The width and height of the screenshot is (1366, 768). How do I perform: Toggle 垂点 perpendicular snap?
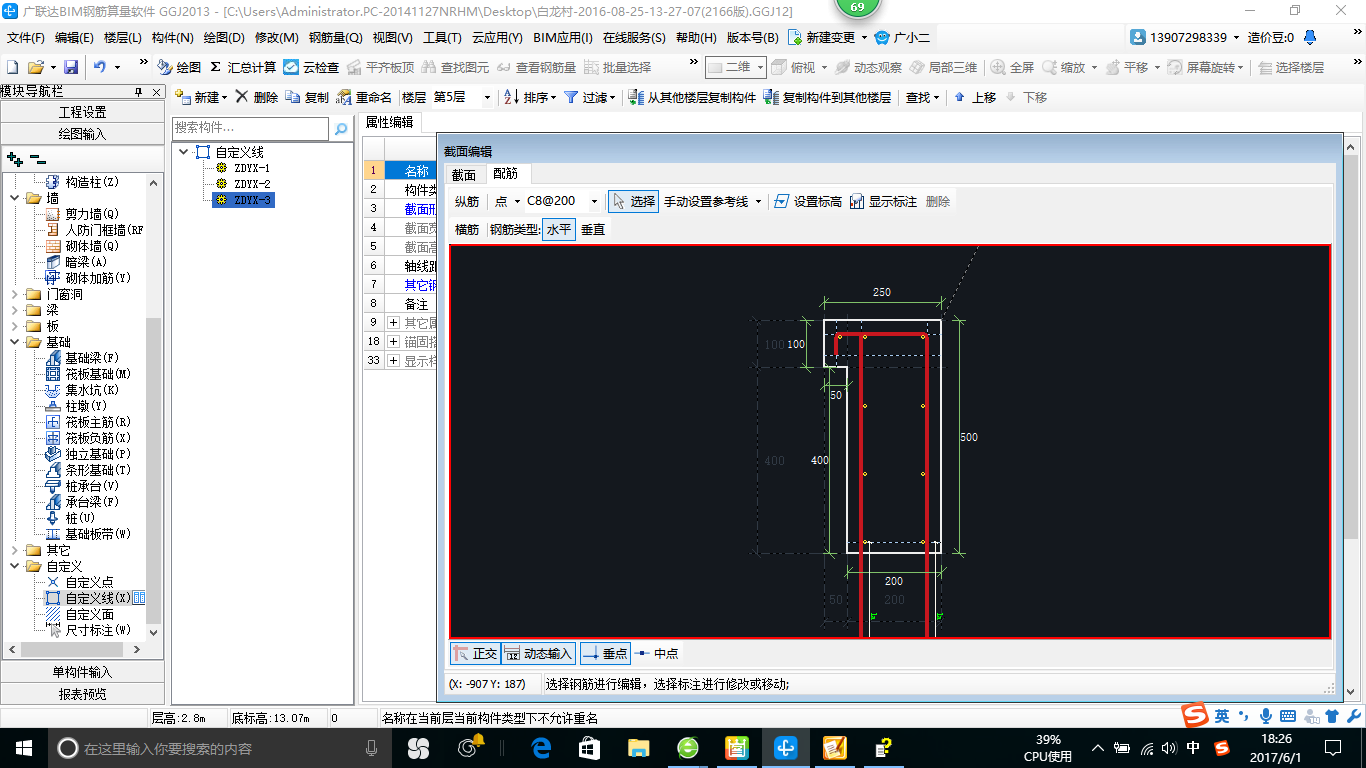tap(605, 653)
